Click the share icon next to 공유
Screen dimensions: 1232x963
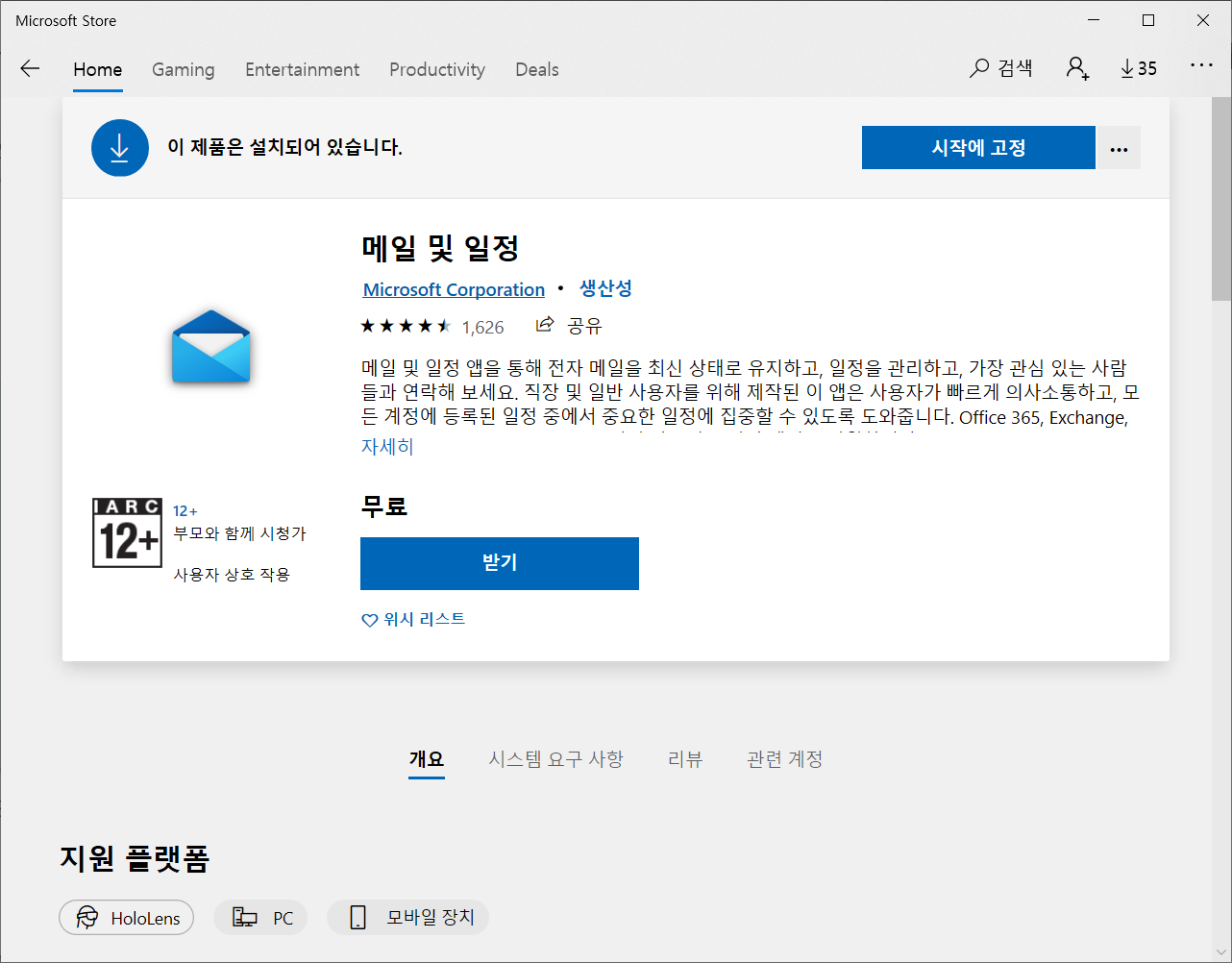coord(545,325)
